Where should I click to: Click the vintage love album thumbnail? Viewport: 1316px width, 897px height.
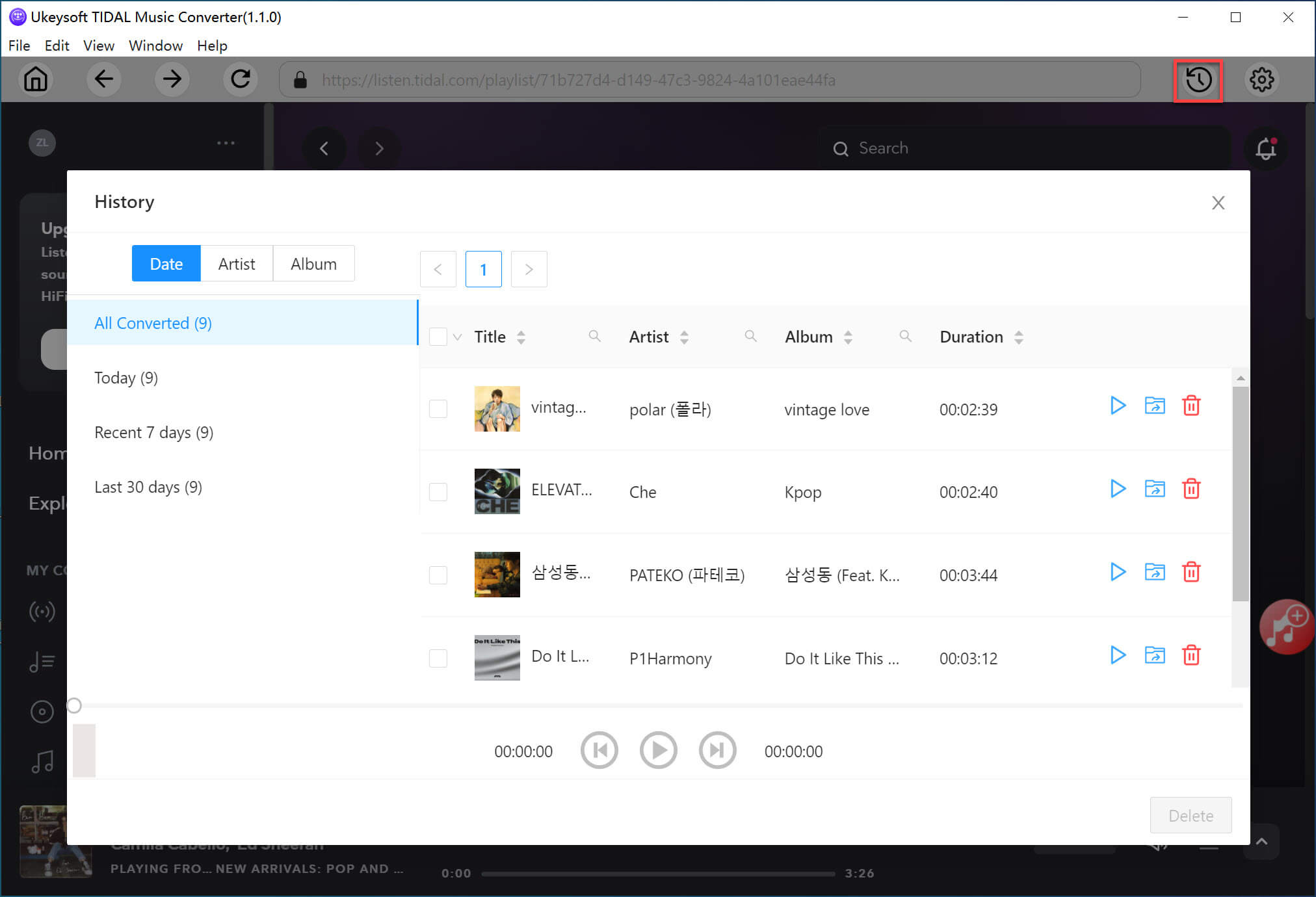(497, 409)
